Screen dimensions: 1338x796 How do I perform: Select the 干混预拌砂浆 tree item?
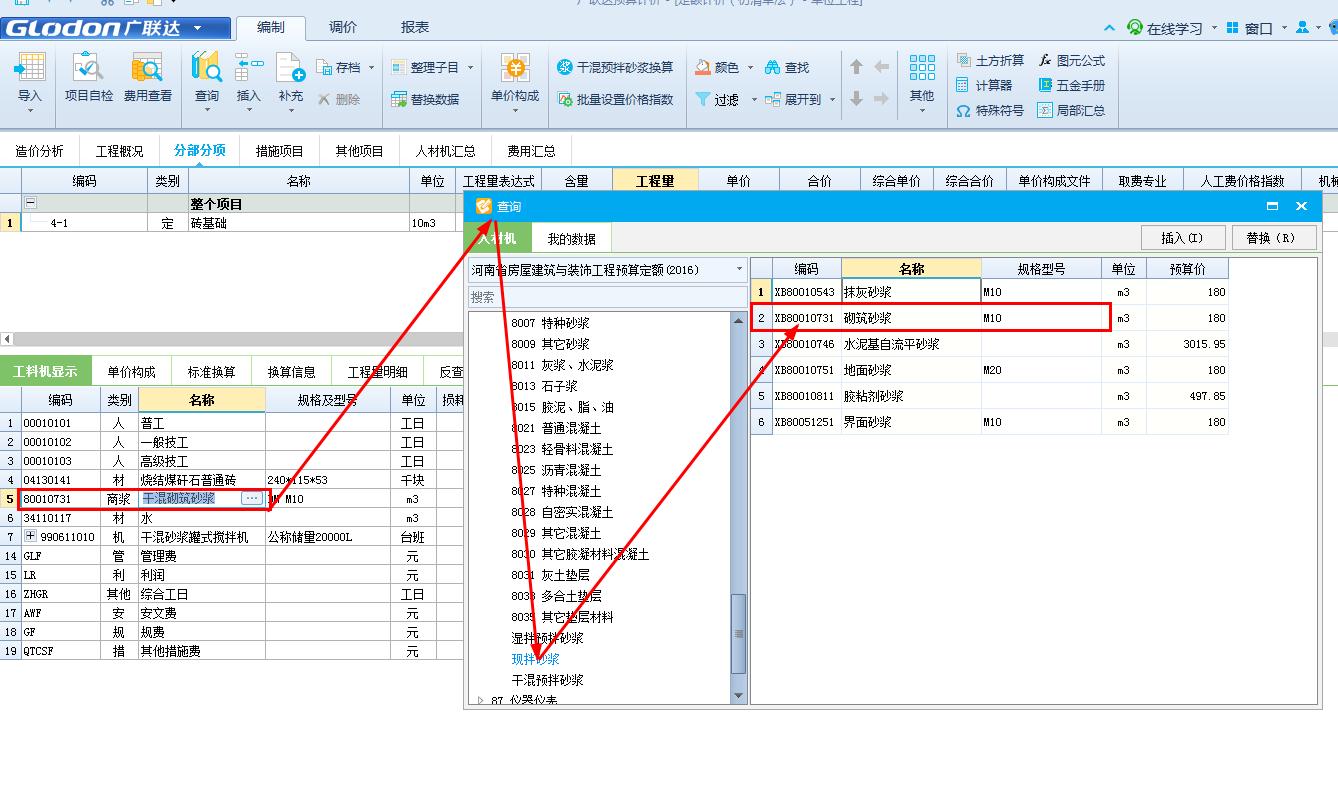click(x=548, y=680)
